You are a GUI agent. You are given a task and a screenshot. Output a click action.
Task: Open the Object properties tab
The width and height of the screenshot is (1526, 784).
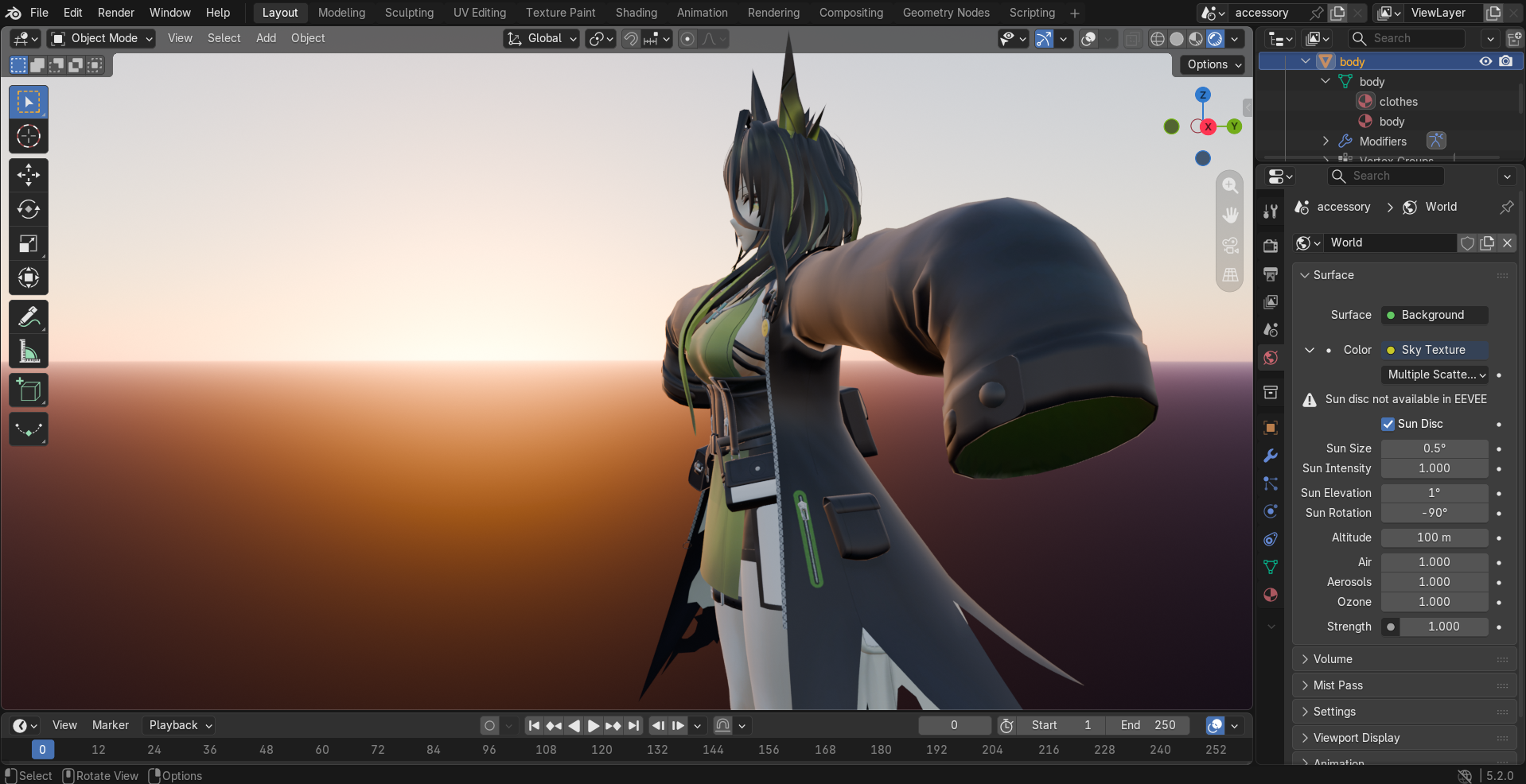pyautogui.click(x=1271, y=428)
